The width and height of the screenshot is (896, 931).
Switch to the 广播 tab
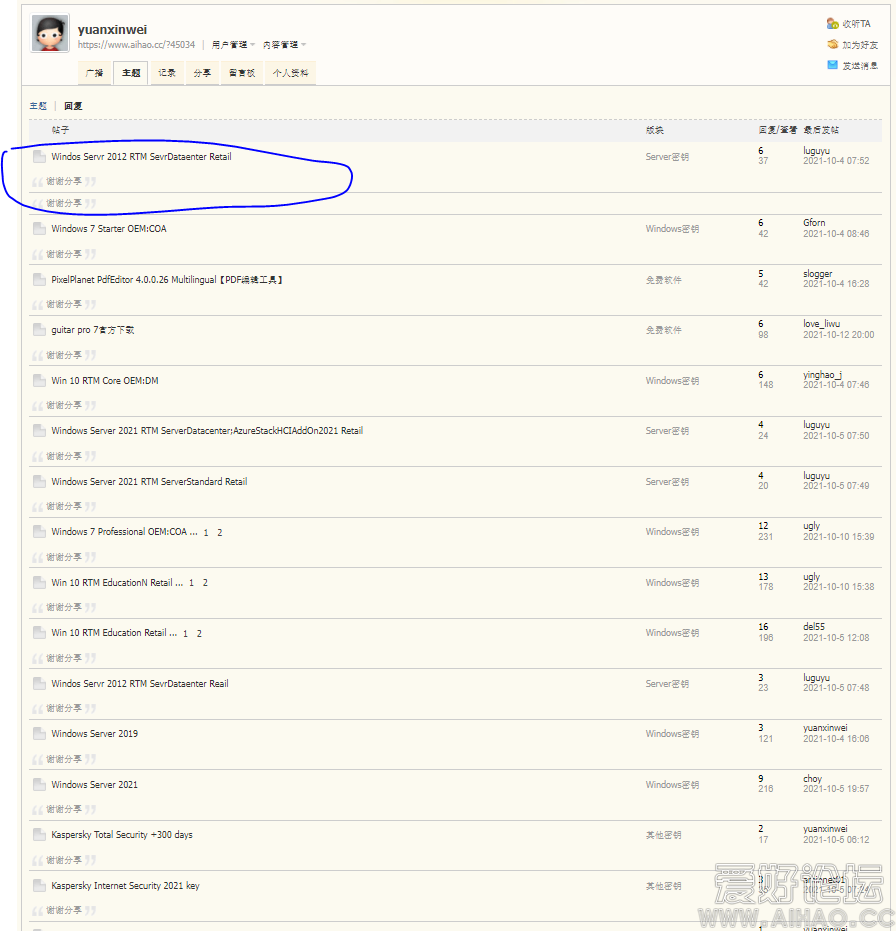[94, 73]
